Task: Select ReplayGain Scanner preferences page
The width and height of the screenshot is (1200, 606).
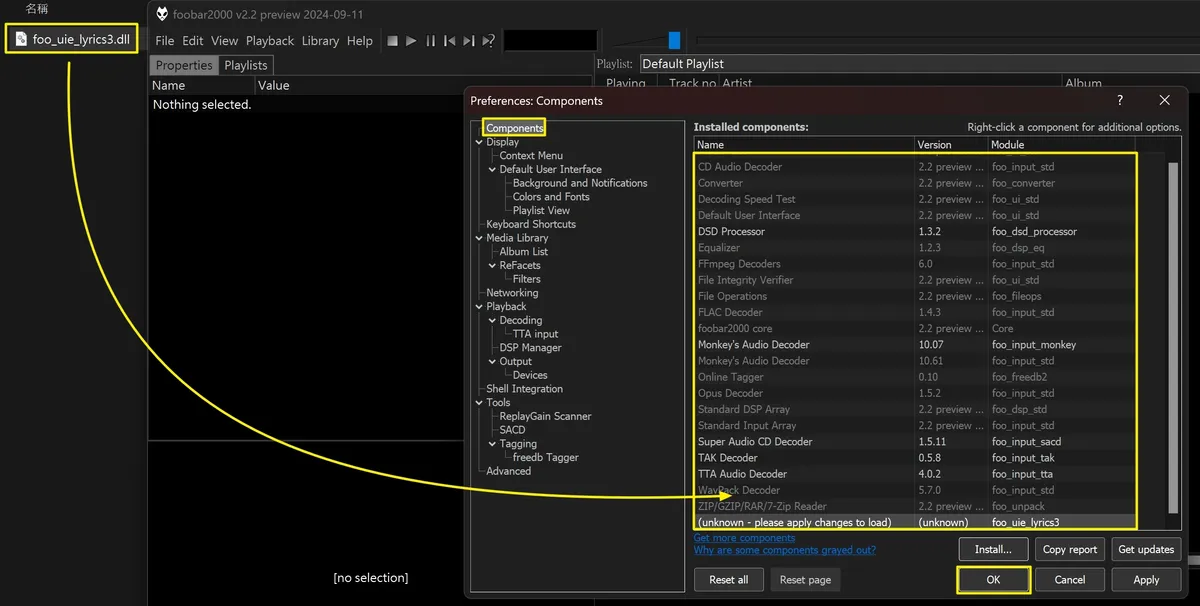Action: [545, 416]
